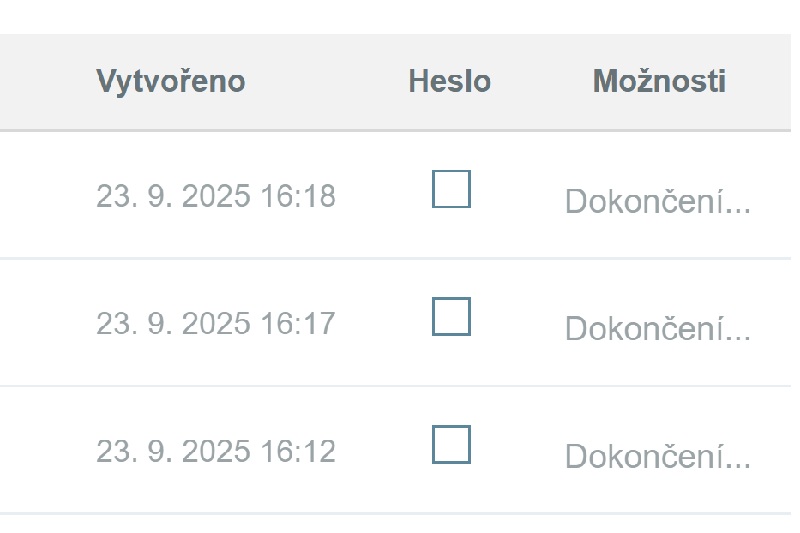The width and height of the screenshot is (800, 533).
Task: Pick the newest entry's creation timestamp
Action: [x=216, y=196]
